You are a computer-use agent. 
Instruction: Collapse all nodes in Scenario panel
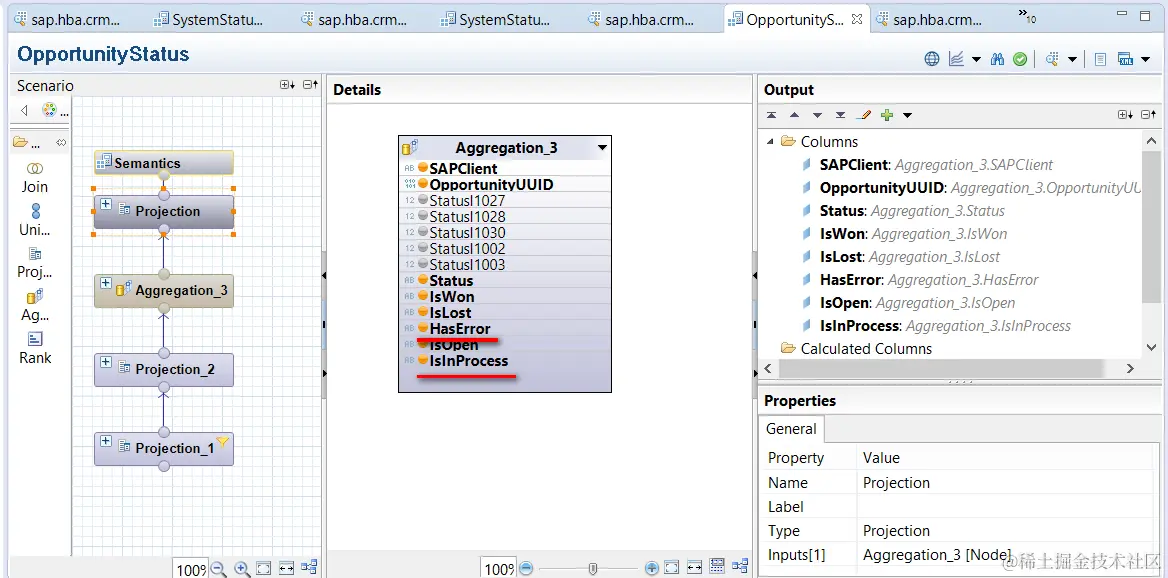[311, 85]
